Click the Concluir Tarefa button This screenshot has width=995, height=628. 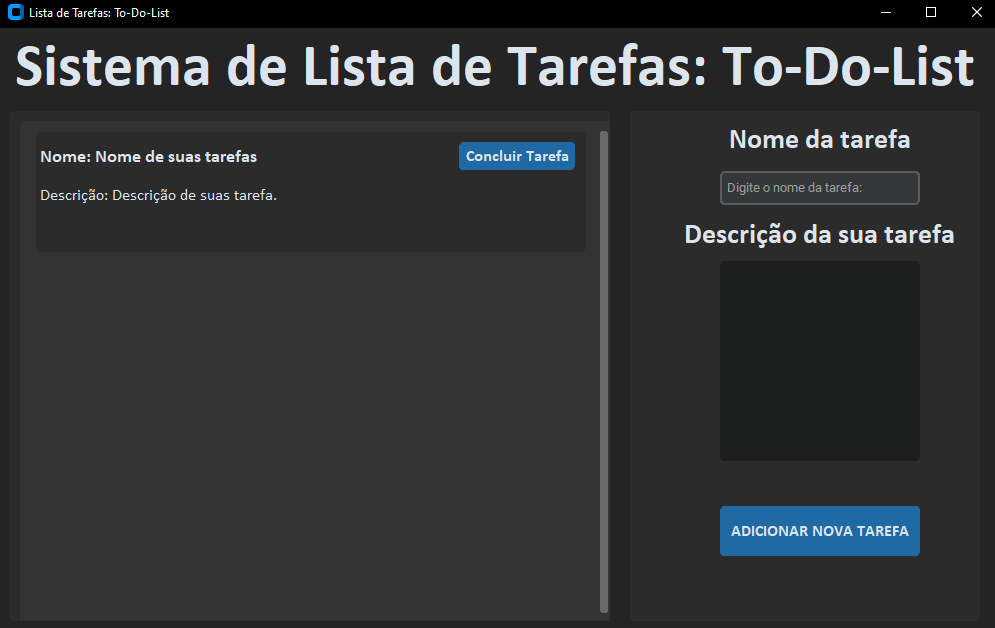click(517, 156)
